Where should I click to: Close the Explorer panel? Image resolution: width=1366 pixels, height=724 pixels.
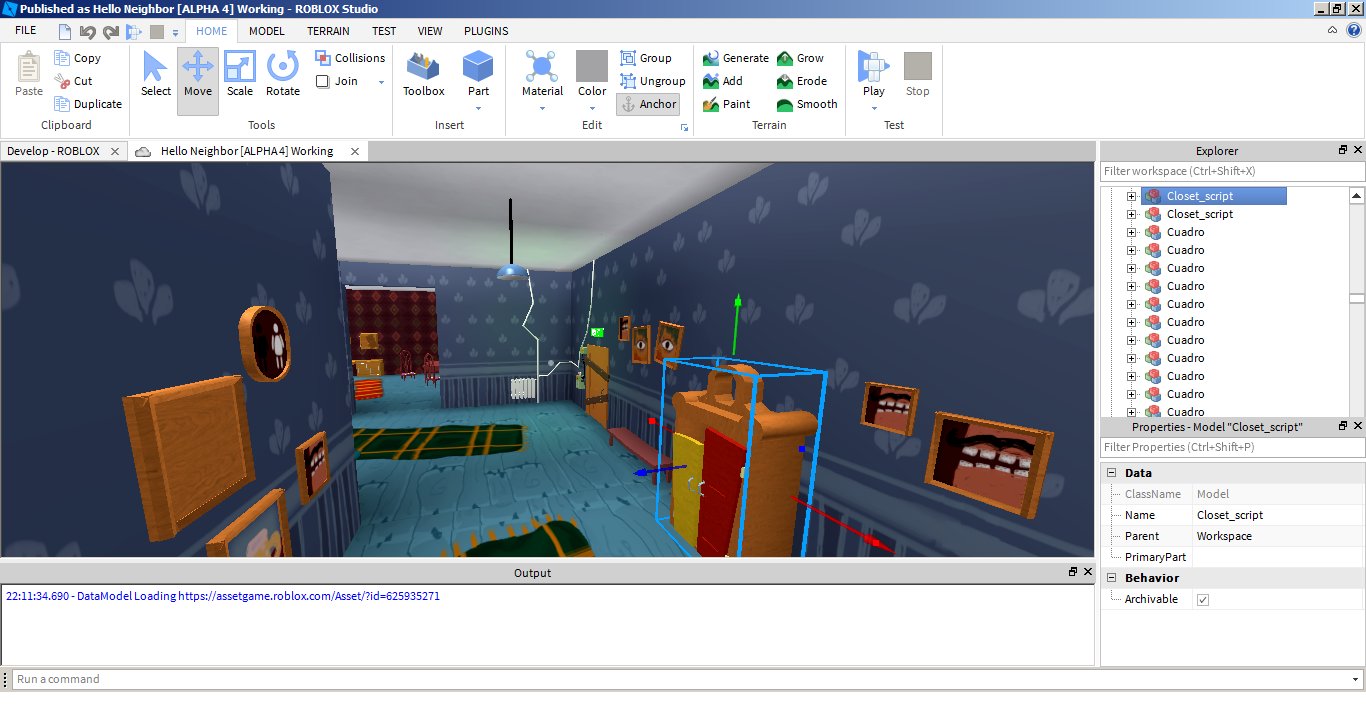click(1357, 150)
